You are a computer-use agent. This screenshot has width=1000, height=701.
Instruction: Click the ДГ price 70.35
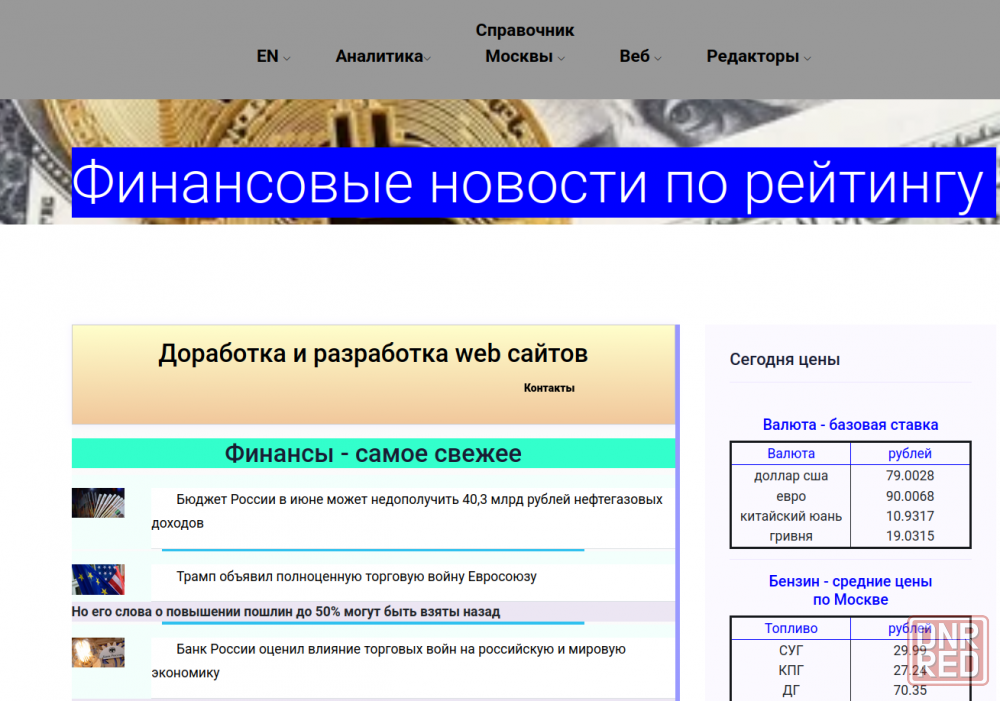909,690
